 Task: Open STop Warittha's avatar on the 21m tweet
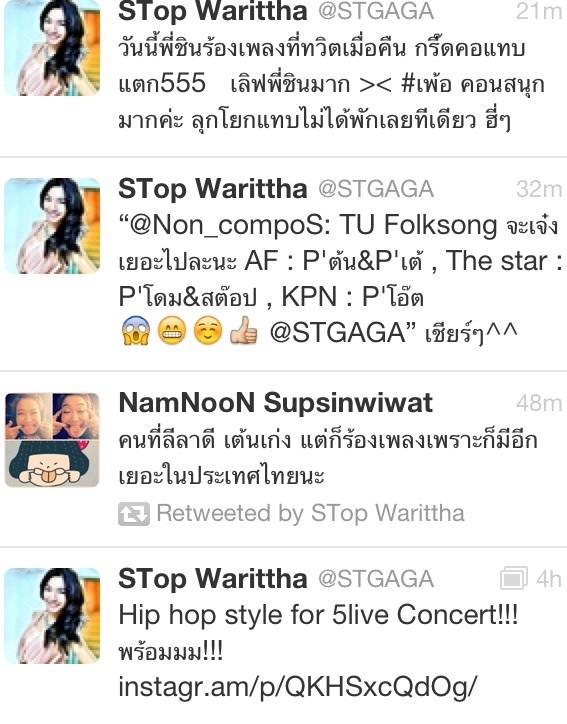(x=52, y=48)
